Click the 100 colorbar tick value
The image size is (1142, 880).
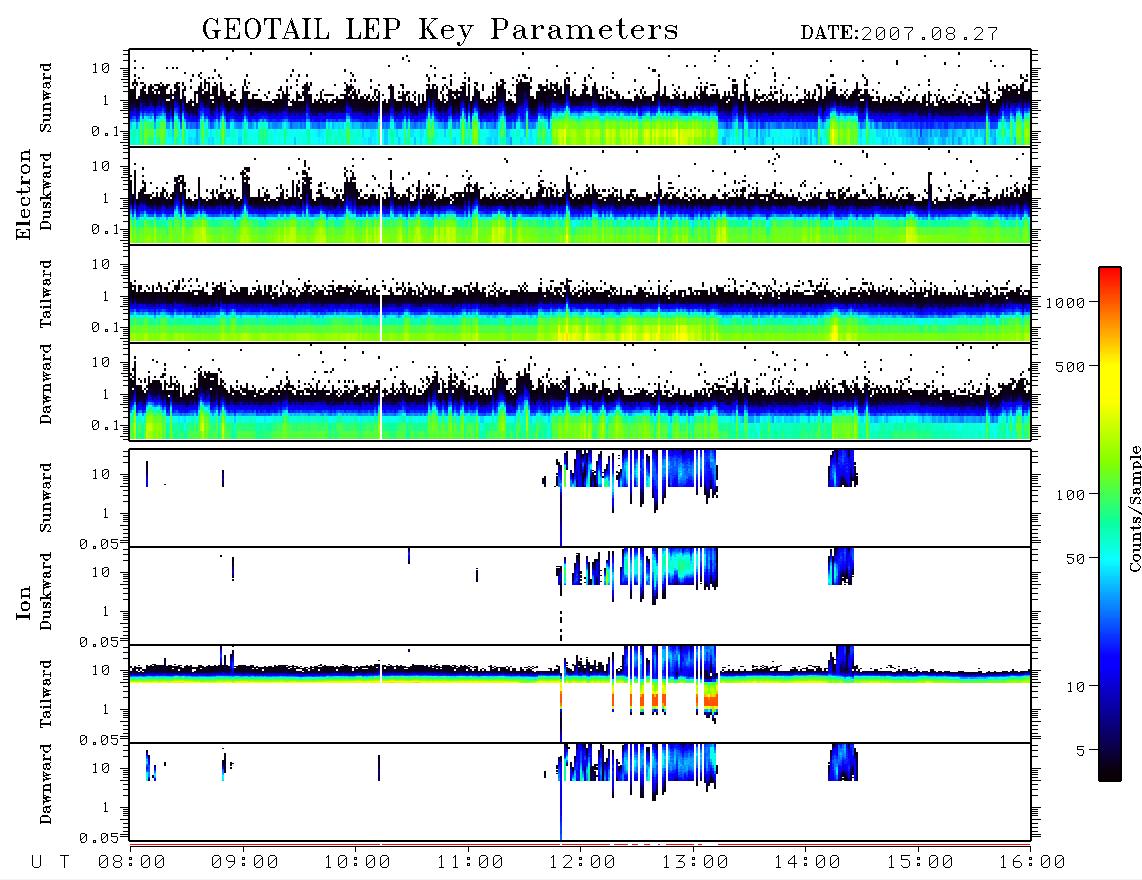(1070, 495)
